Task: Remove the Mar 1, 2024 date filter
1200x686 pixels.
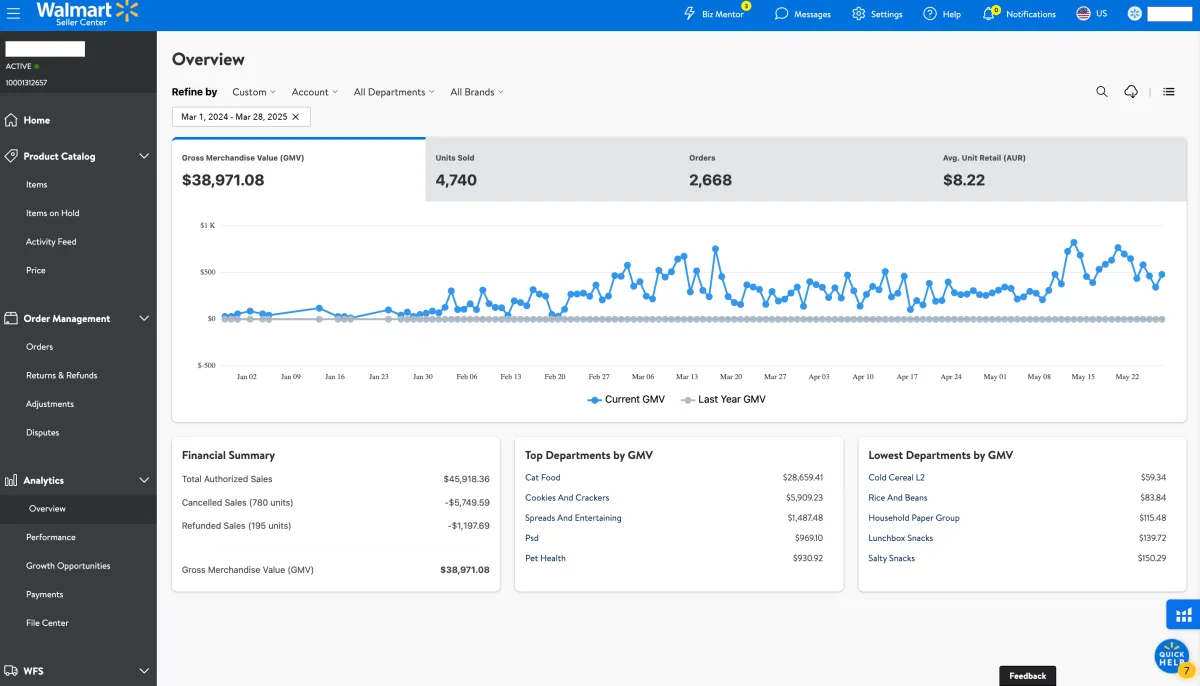Action: [295, 117]
